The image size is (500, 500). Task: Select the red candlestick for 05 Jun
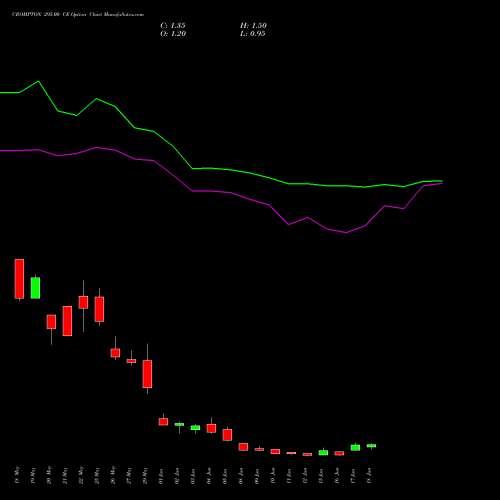tap(227, 435)
